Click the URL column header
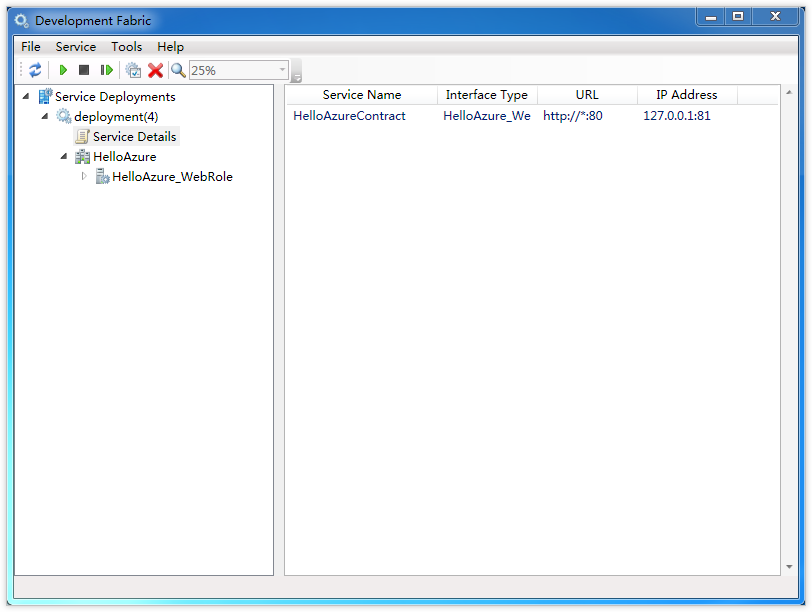The width and height of the screenshot is (812, 612). tap(587, 95)
